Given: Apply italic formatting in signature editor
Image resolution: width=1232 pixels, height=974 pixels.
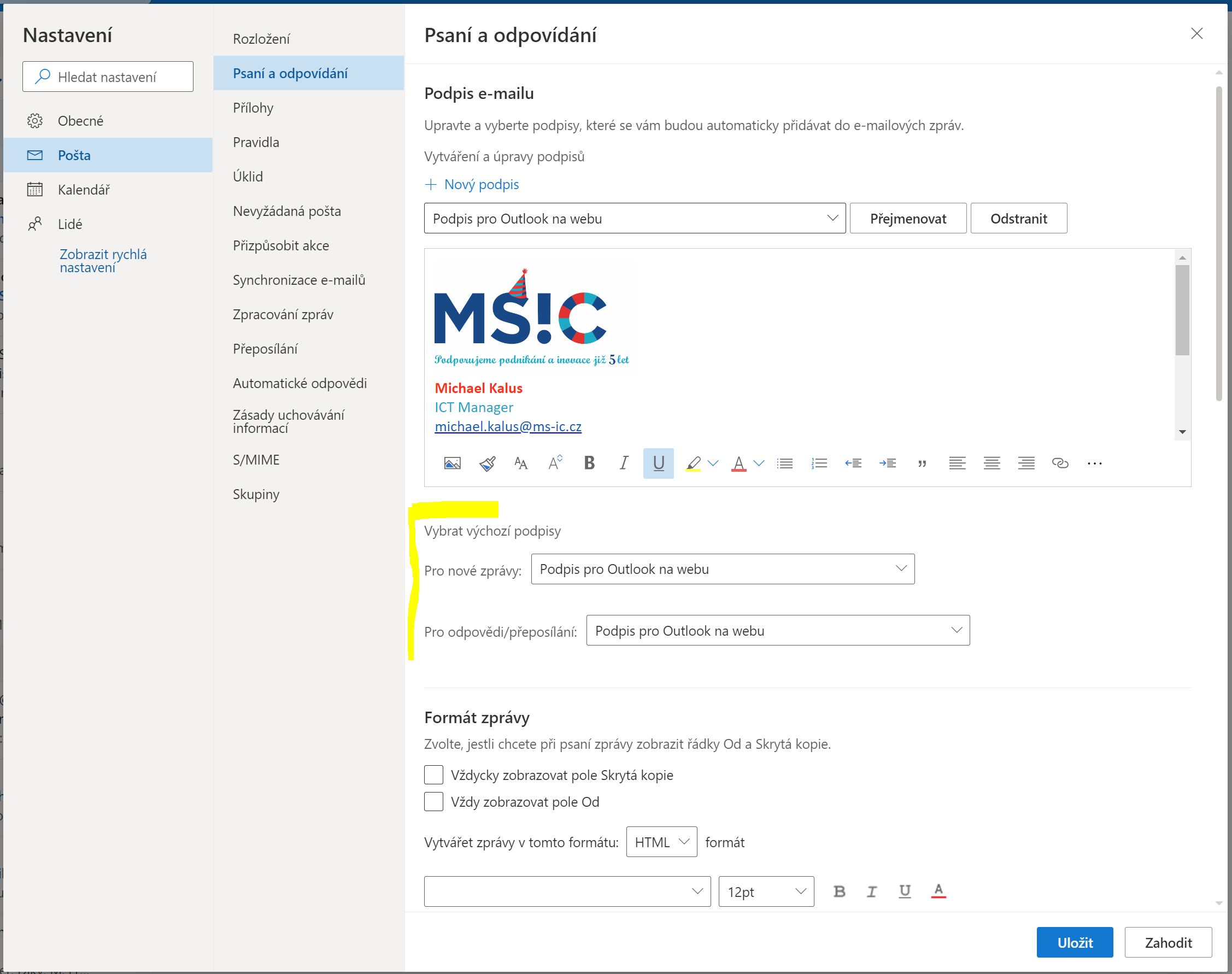Looking at the screenshot, I should pyautogui.click(x=624, y=463).
